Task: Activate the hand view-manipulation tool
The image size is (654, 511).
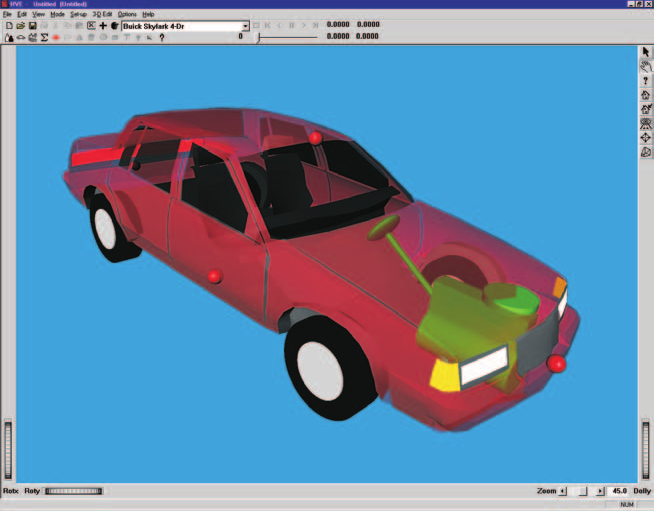Action: (646, 66)
